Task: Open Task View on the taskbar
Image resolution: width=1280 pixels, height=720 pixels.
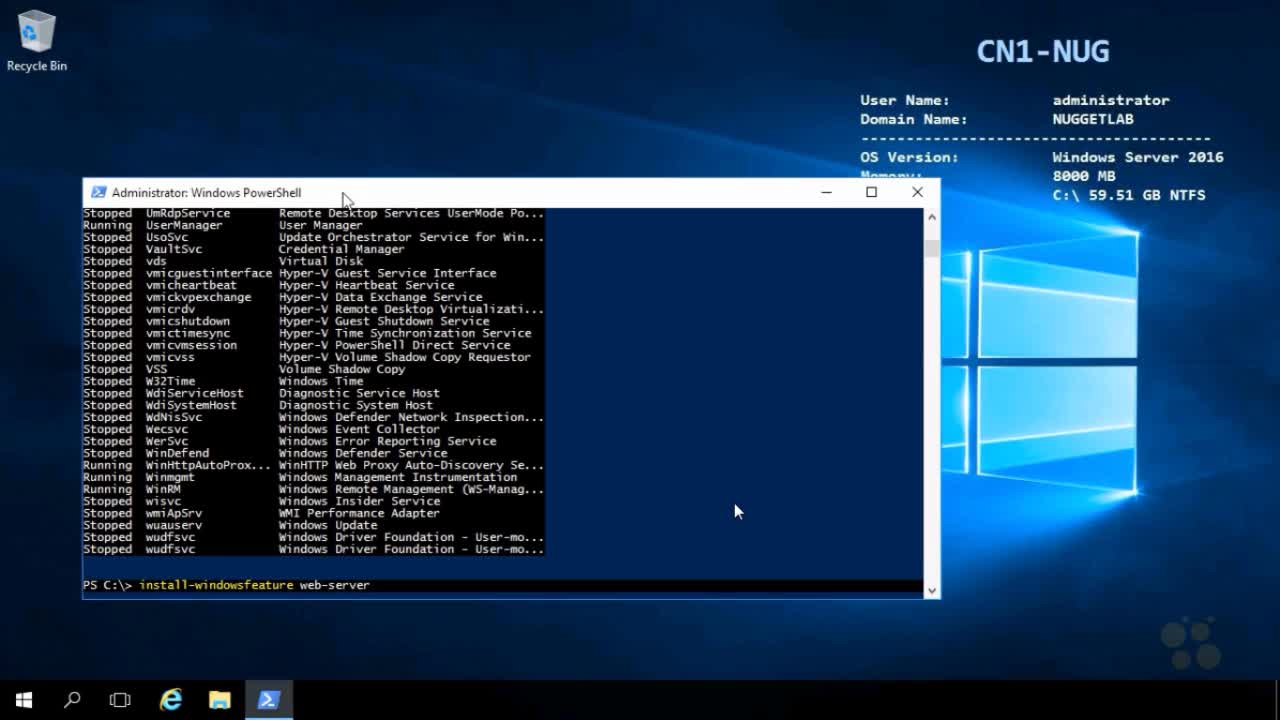Action: (x=120, y=700)
